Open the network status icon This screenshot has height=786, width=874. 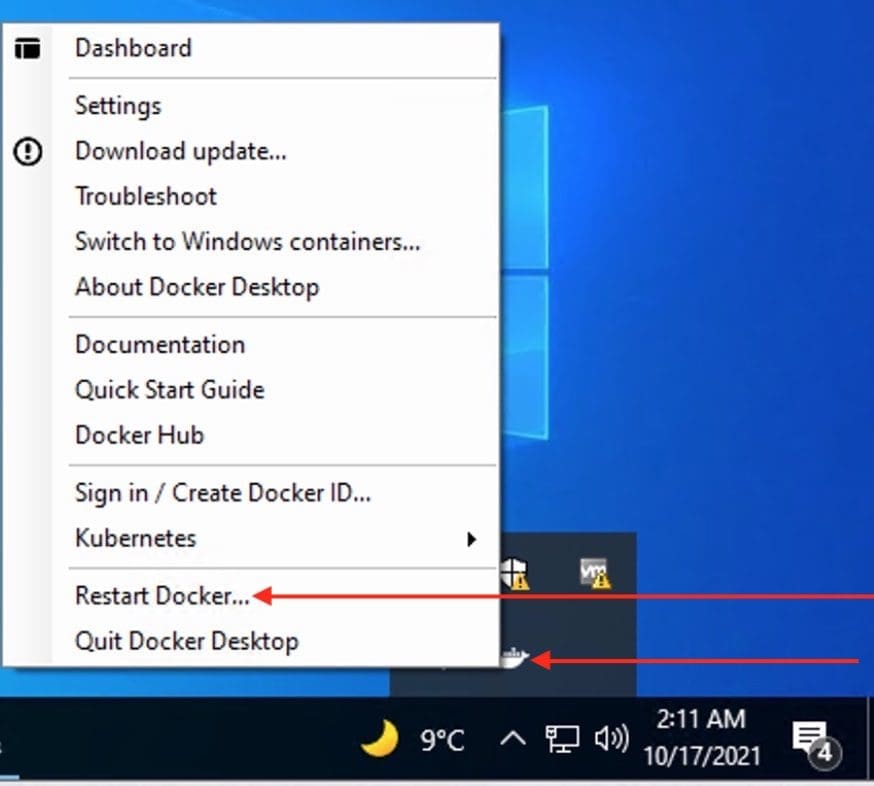[x=561, y=740]
